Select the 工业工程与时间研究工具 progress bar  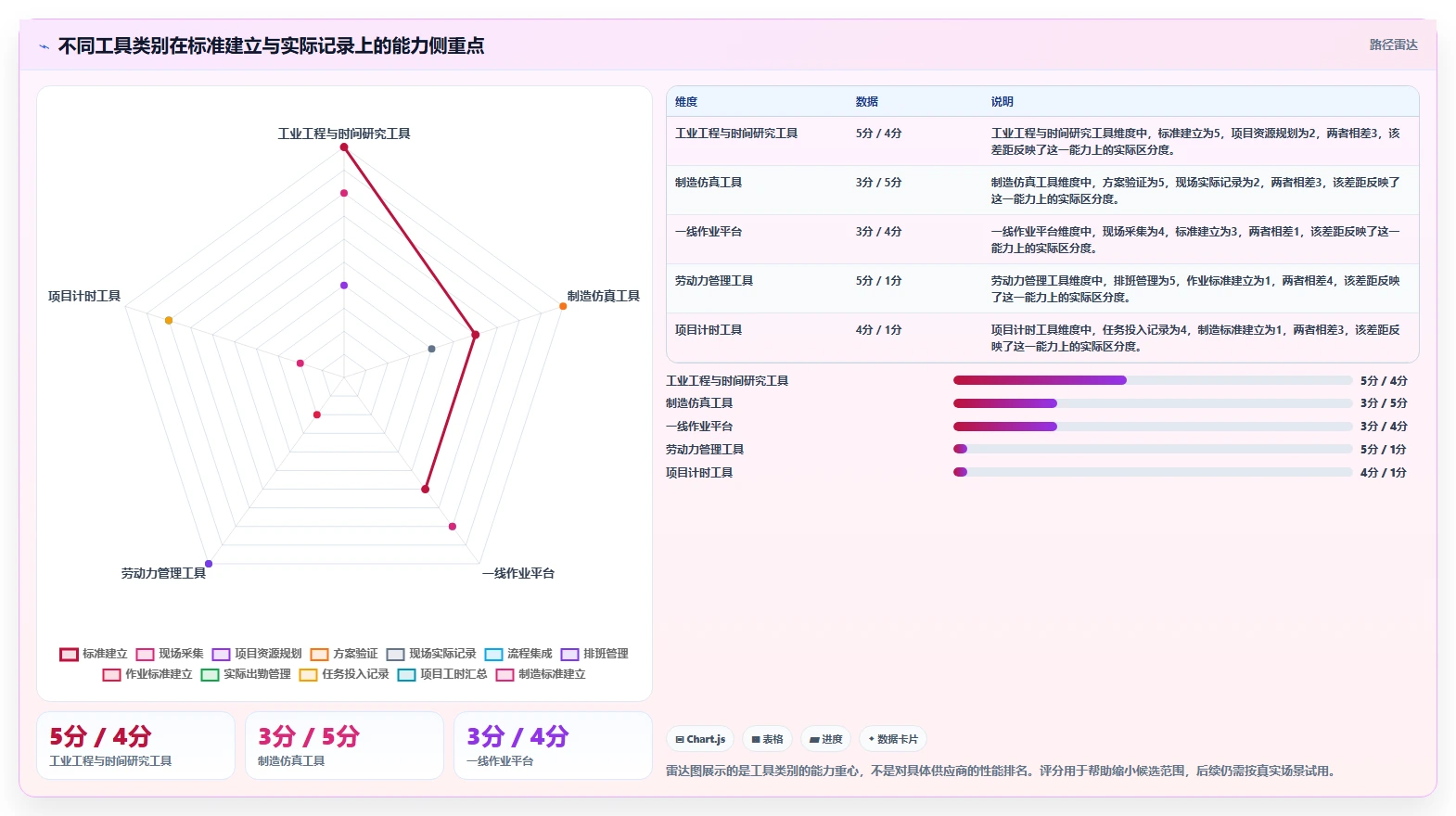(x=1153, y=380)
